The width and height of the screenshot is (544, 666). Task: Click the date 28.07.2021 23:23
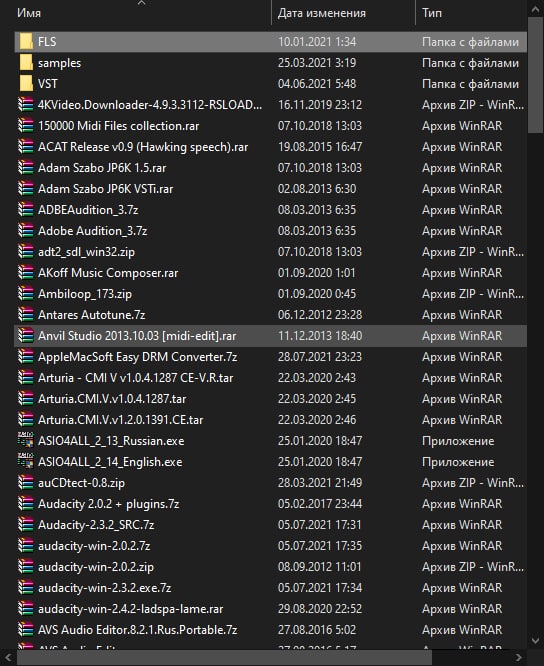click(320, 357)
